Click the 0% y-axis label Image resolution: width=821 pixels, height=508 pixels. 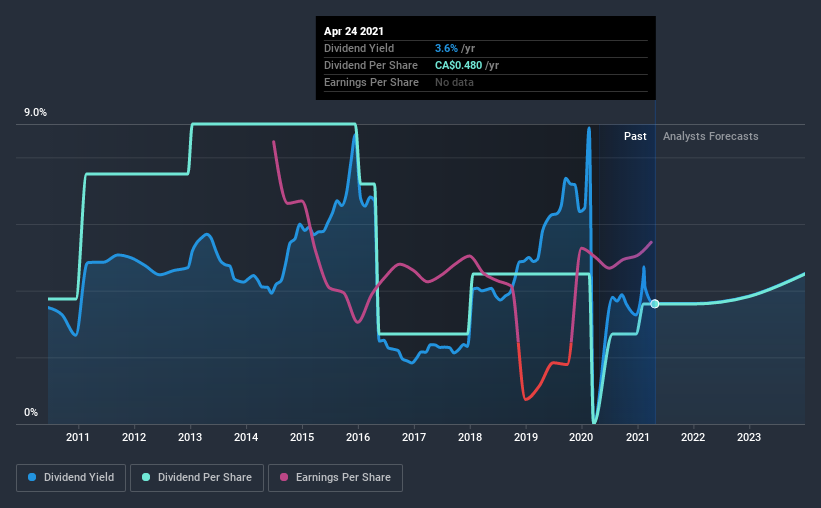[x=31, y=412]
